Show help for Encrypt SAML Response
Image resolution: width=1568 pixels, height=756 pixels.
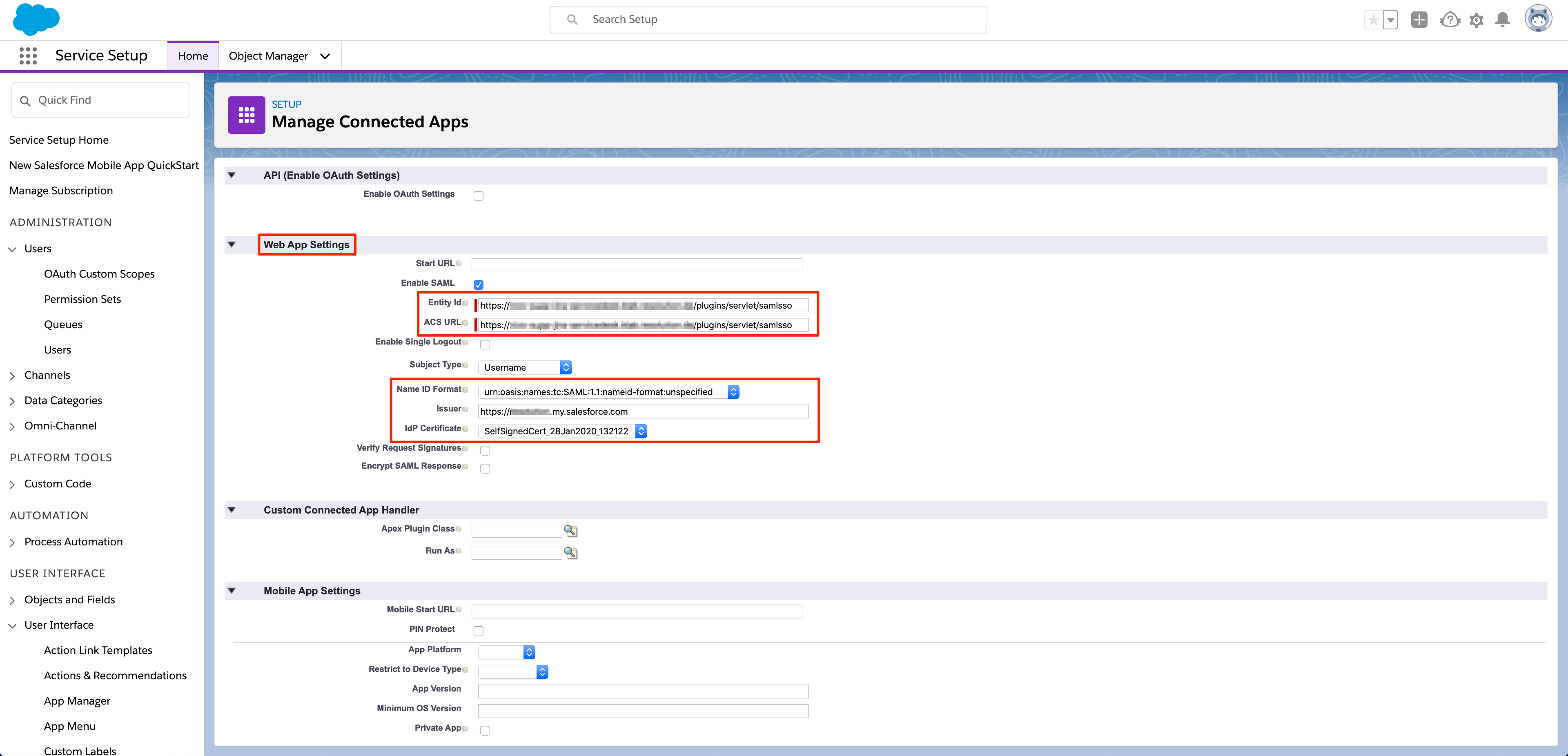point(465,466)
